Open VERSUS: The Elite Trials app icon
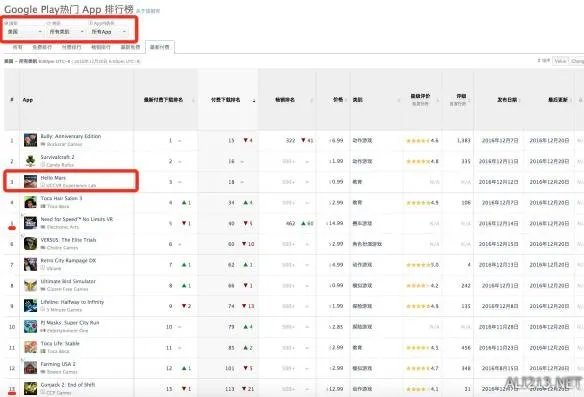 [x=30, y=244]
